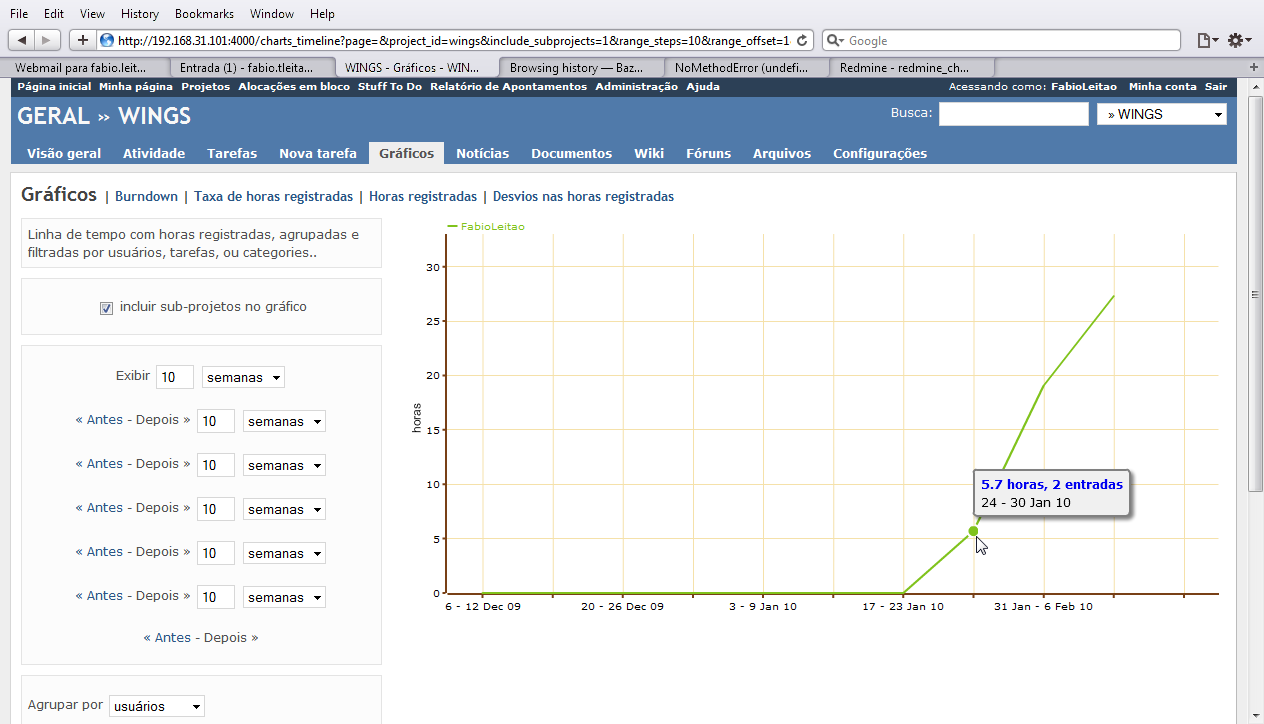
Task: Open the Exibir 'semanas' unit dropdown
Action: [243, 377]
